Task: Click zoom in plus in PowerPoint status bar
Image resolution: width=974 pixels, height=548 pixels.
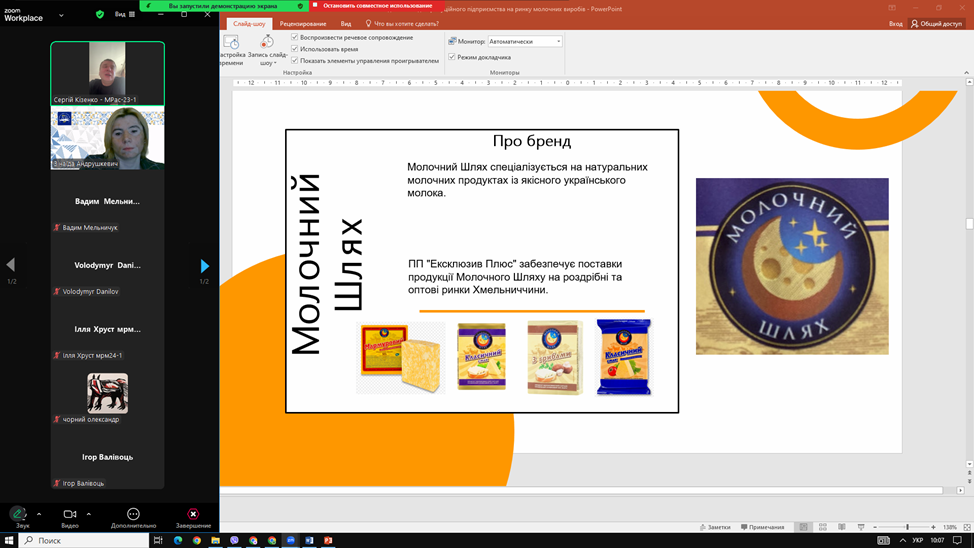Action: click(x=933, y=527)
